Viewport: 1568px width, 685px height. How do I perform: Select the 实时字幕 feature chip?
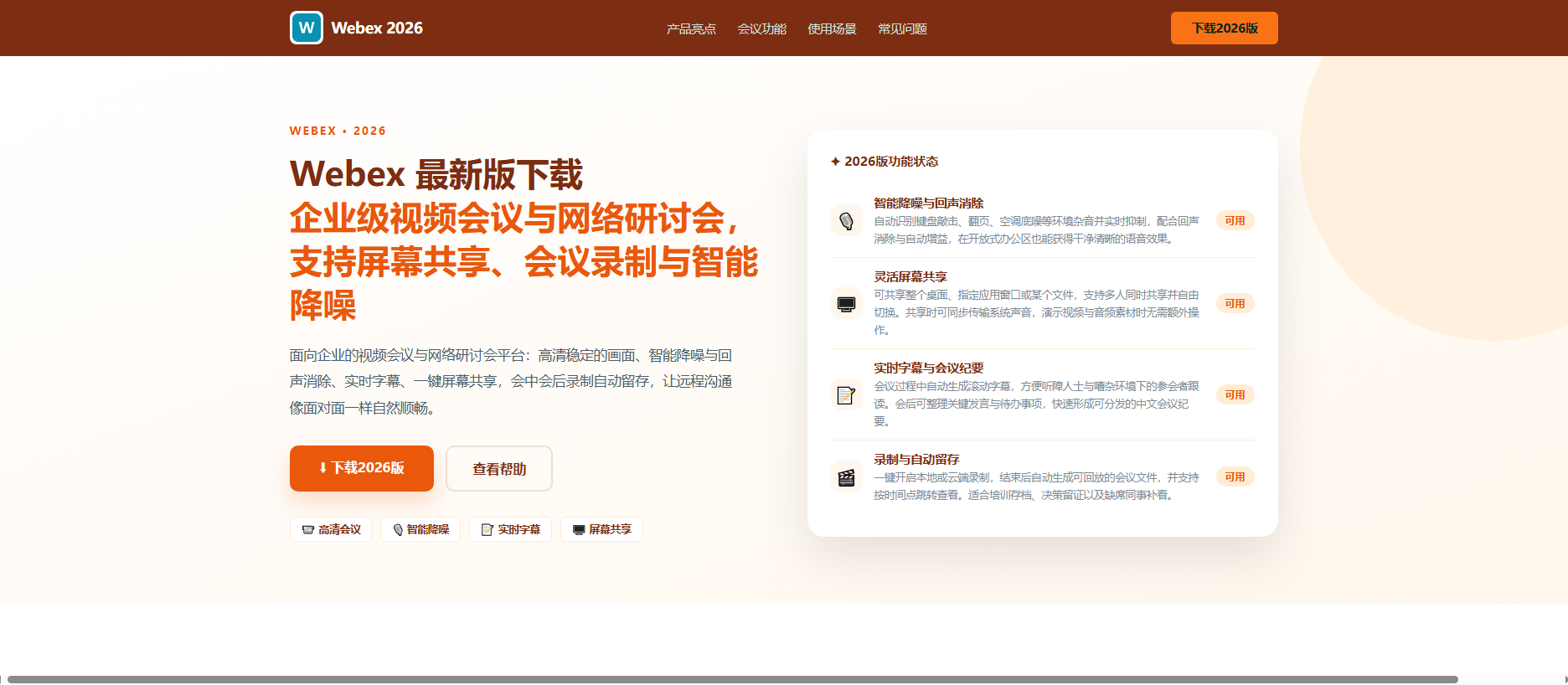click(x=511, y=529)
